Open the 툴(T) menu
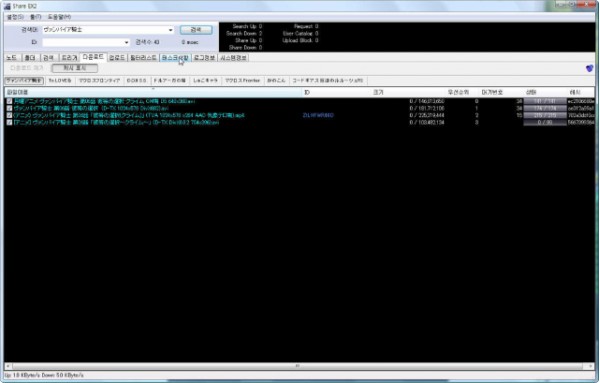Screen dimensions: 600x383 (x=36, y=17)
